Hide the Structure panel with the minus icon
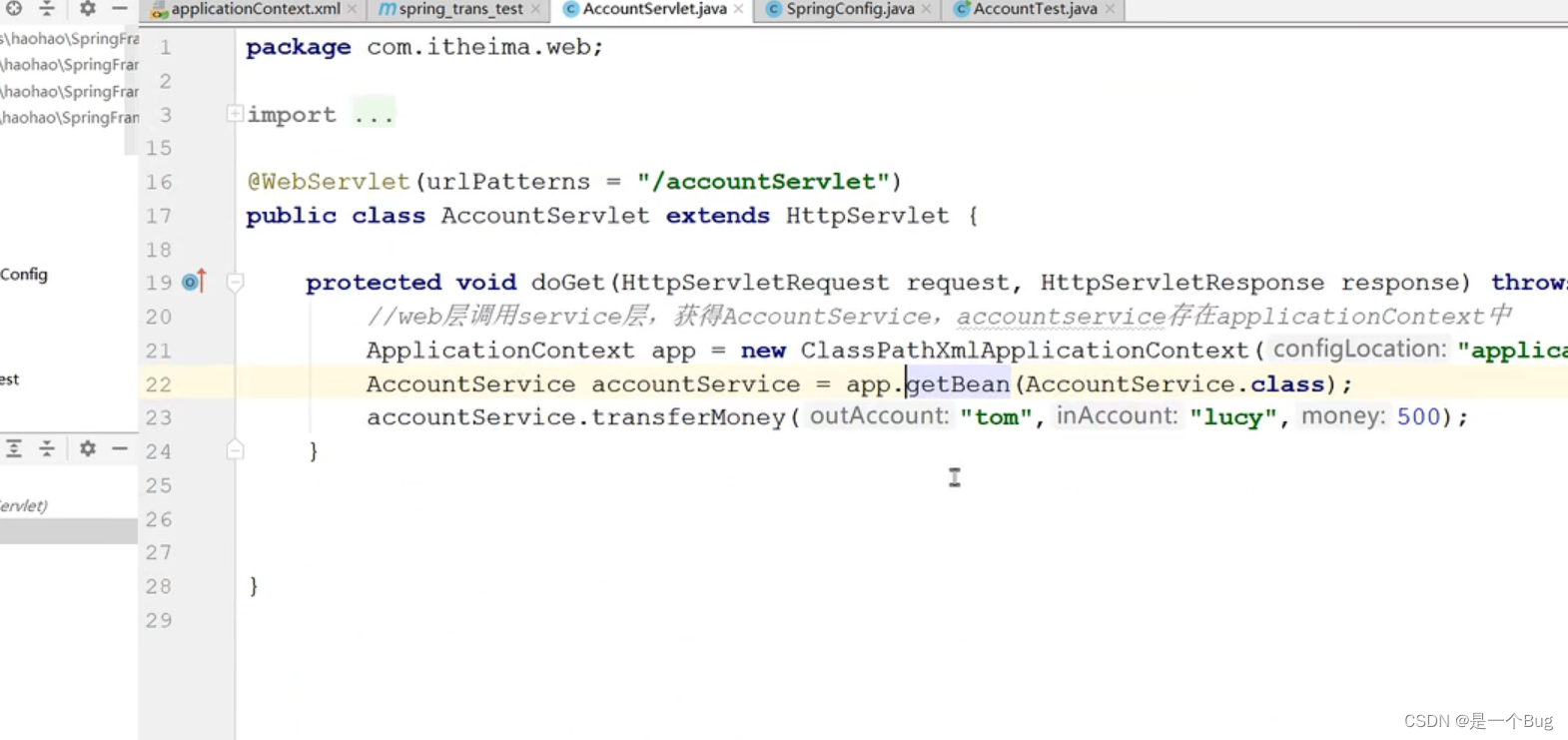Screen dimensions: 1568x740 [x=120, y=448]
